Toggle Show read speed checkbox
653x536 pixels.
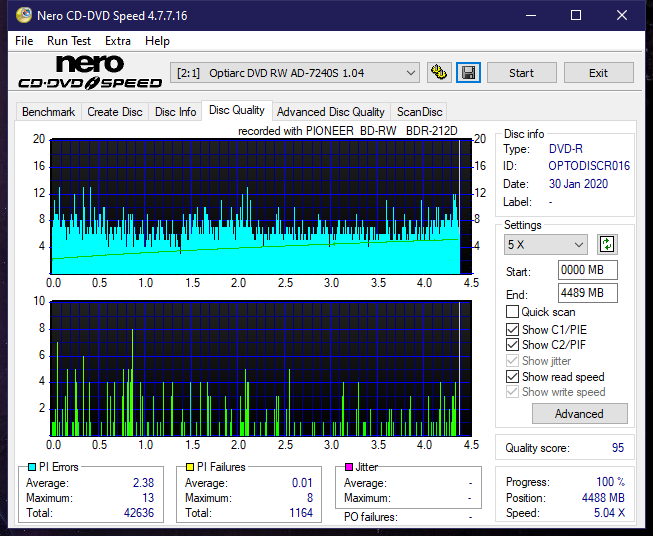(x=513, y=377)
